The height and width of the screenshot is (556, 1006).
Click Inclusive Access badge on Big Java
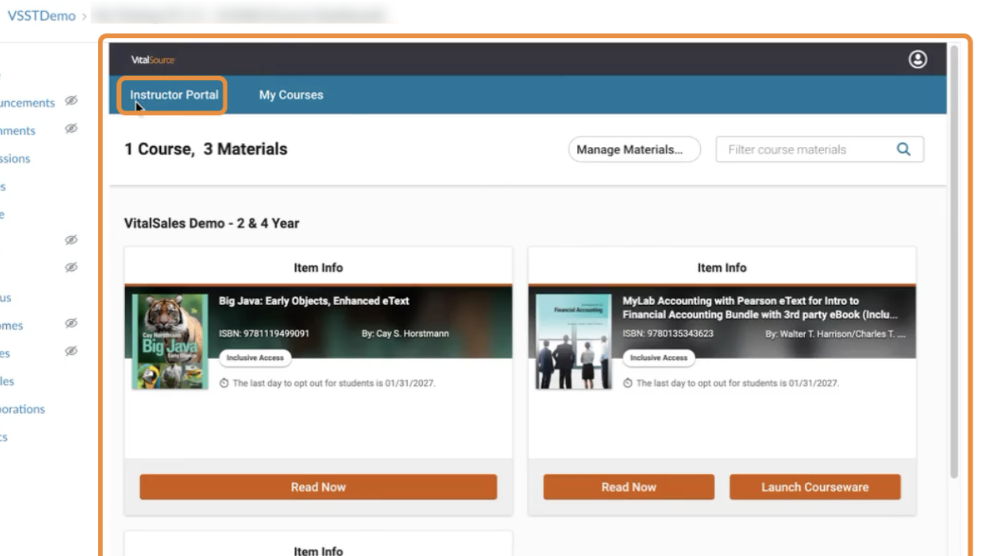255,358
